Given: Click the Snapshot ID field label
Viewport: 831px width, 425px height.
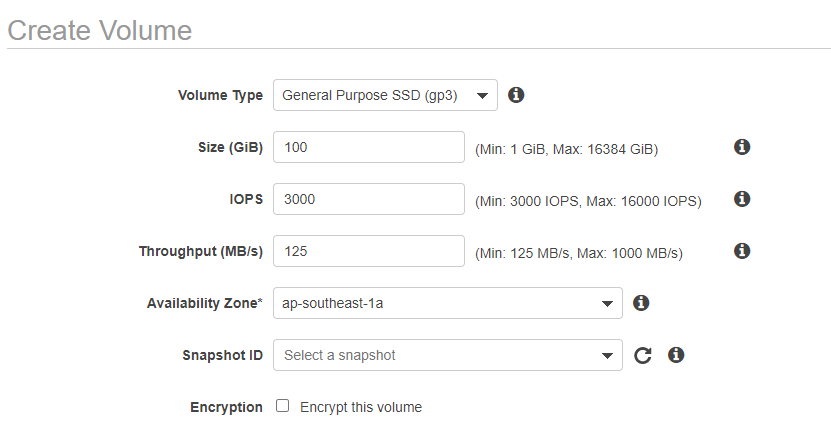Looking at the screenshot, I should pos(223,355).
